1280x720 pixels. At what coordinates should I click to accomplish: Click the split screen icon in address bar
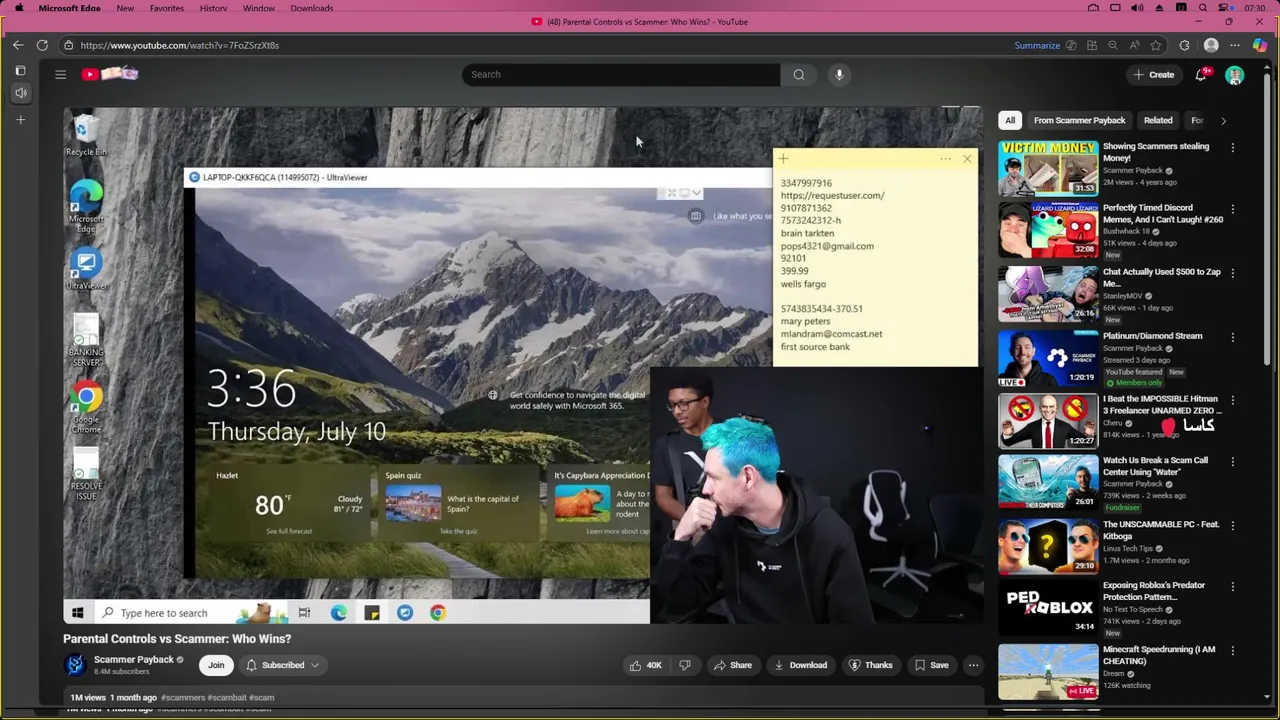1092,45
